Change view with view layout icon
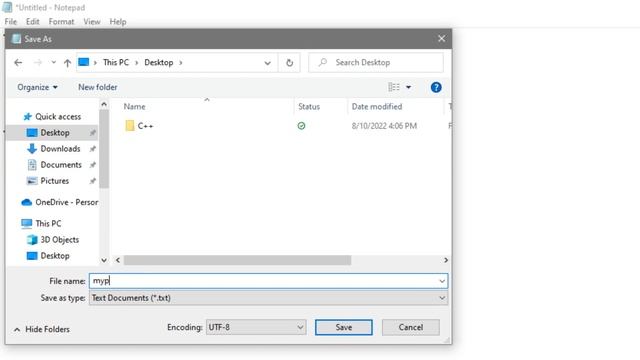The image size is (640, 360). click(x=394, y=87)
